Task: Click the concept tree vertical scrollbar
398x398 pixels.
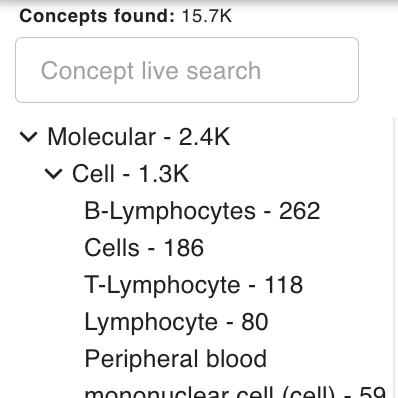Action: 395,258
